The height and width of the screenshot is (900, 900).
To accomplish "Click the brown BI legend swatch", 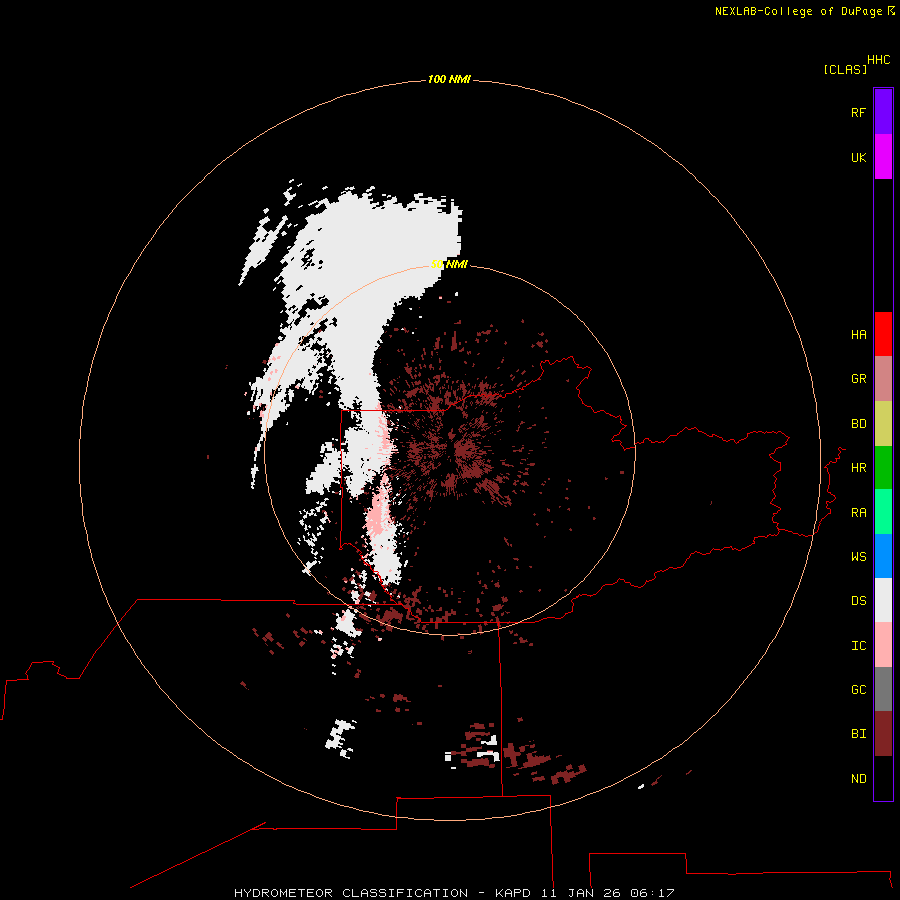I will (883, 734).
